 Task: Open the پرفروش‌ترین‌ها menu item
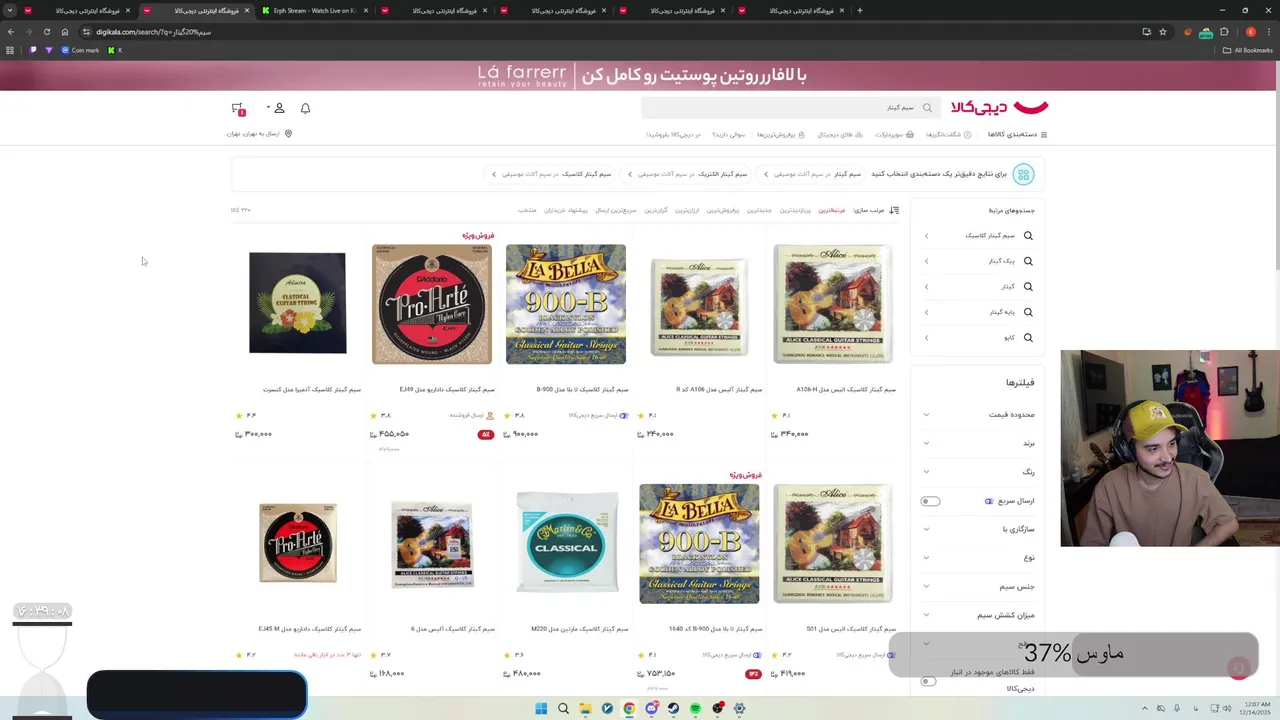780,134
